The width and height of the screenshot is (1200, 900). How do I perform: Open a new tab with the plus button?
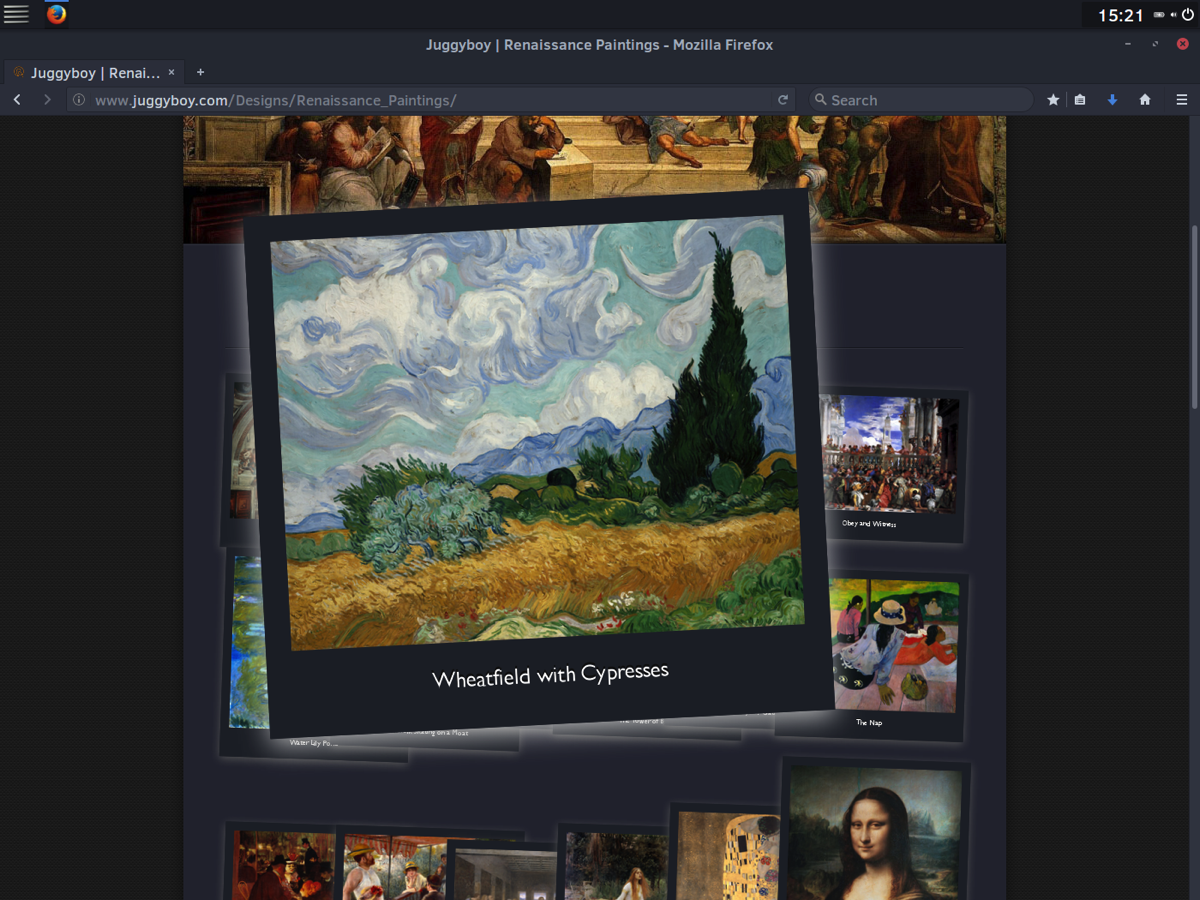[x=200, y=72]
